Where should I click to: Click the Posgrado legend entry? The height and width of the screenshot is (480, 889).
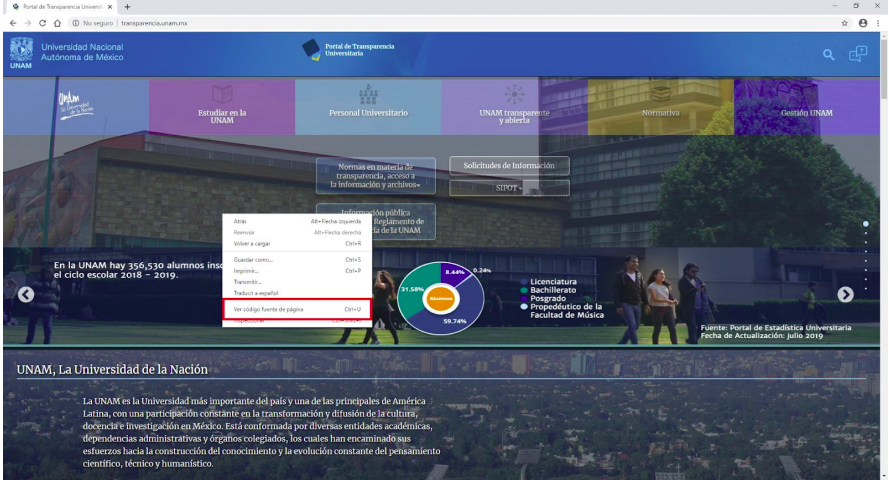[543, 299]
